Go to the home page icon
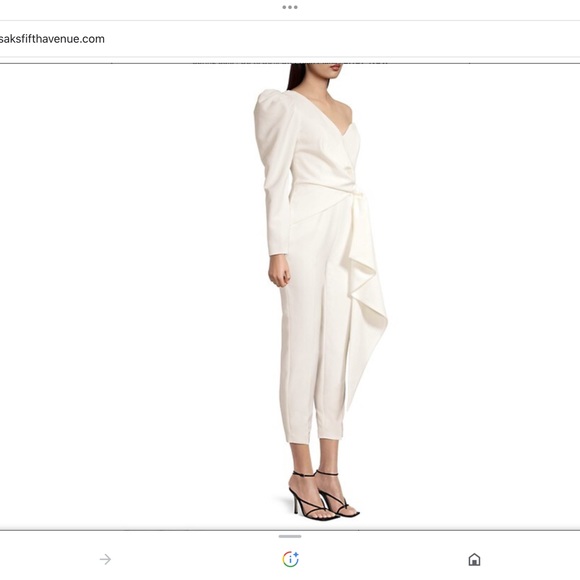 [x=474, y=559]
